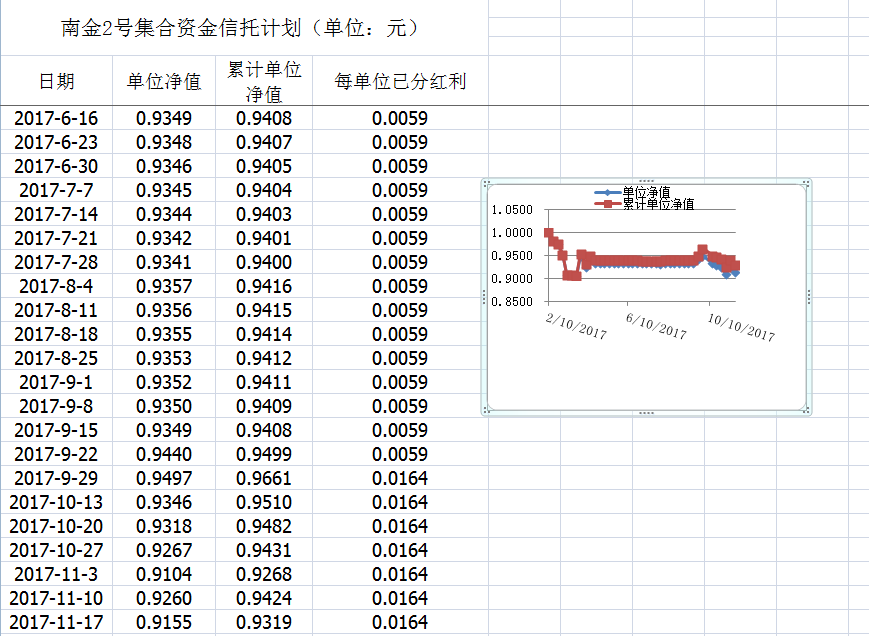The image size is (869, 636).
Task: Select the title cell 南金2号集合资金信托计划
Action: (x=240, y=28)
